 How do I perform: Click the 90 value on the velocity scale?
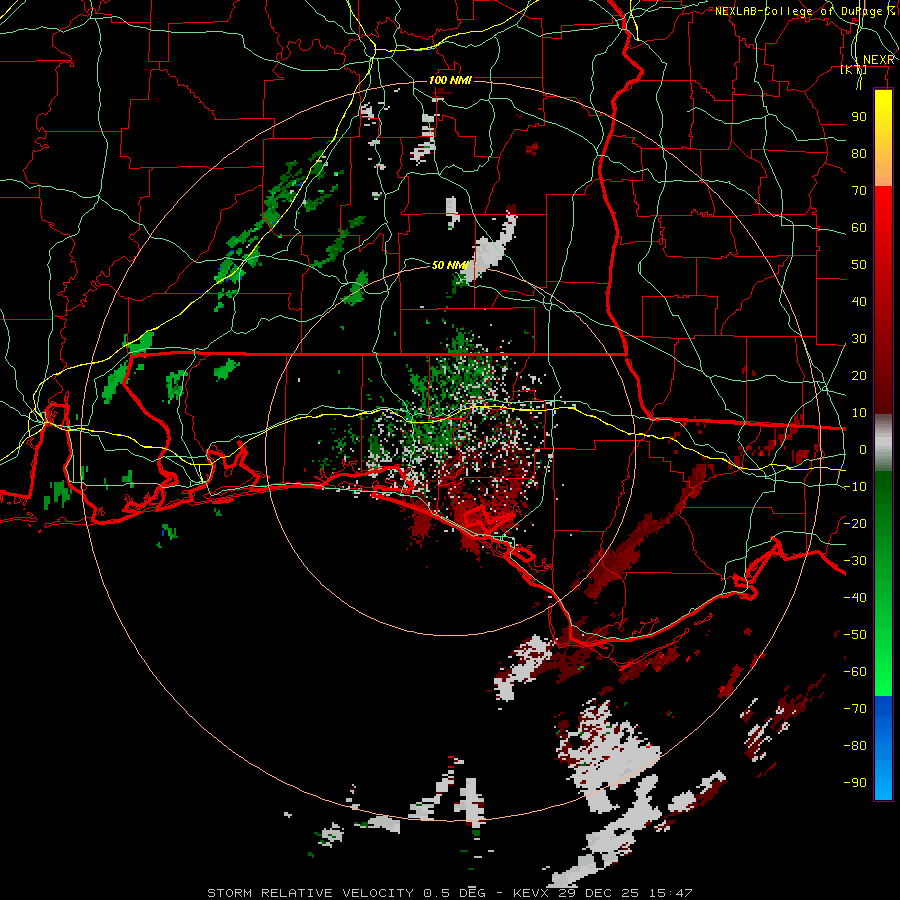click(x=859, y=117)
